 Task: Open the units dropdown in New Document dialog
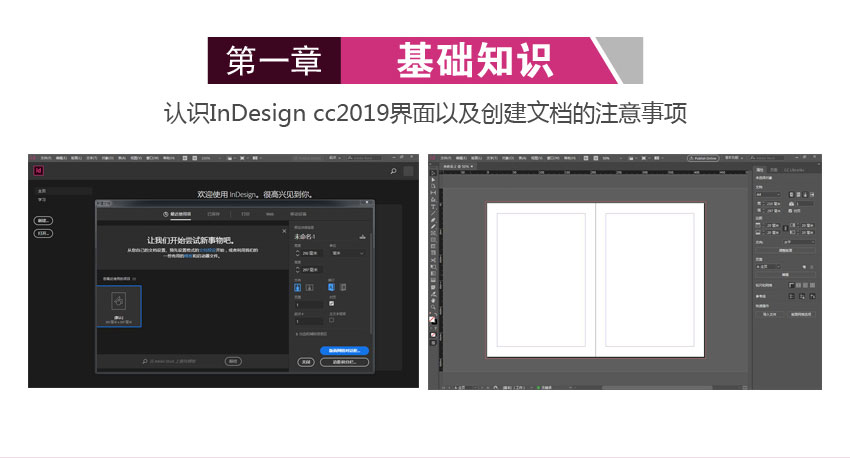tap(348, 253)
